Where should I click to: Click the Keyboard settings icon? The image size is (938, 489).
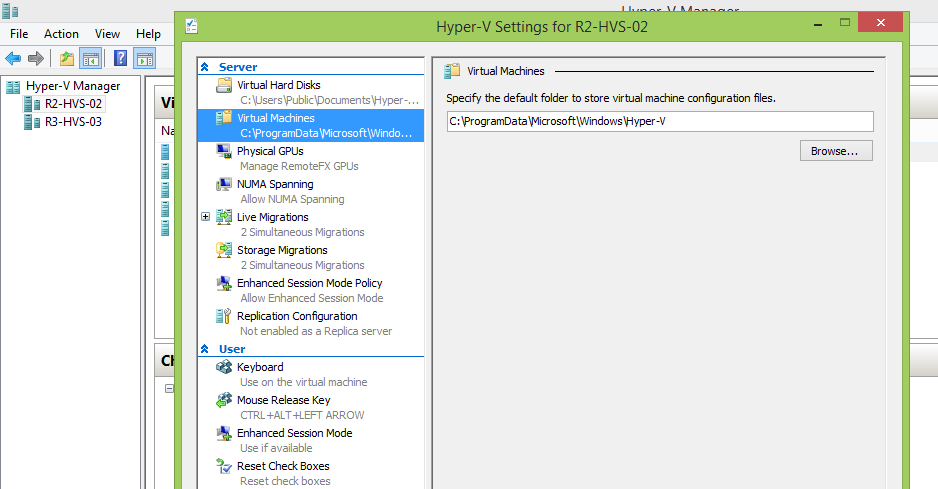point(224,366)
